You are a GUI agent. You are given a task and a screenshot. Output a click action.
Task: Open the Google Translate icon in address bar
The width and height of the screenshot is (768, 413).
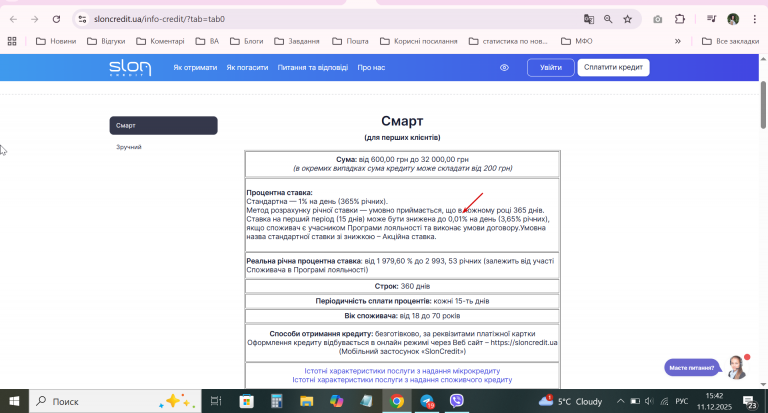pos(589,19)
